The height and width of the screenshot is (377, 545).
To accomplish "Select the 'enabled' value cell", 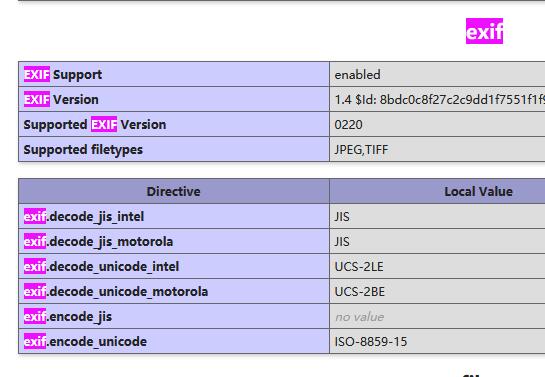I will [357, 74].
